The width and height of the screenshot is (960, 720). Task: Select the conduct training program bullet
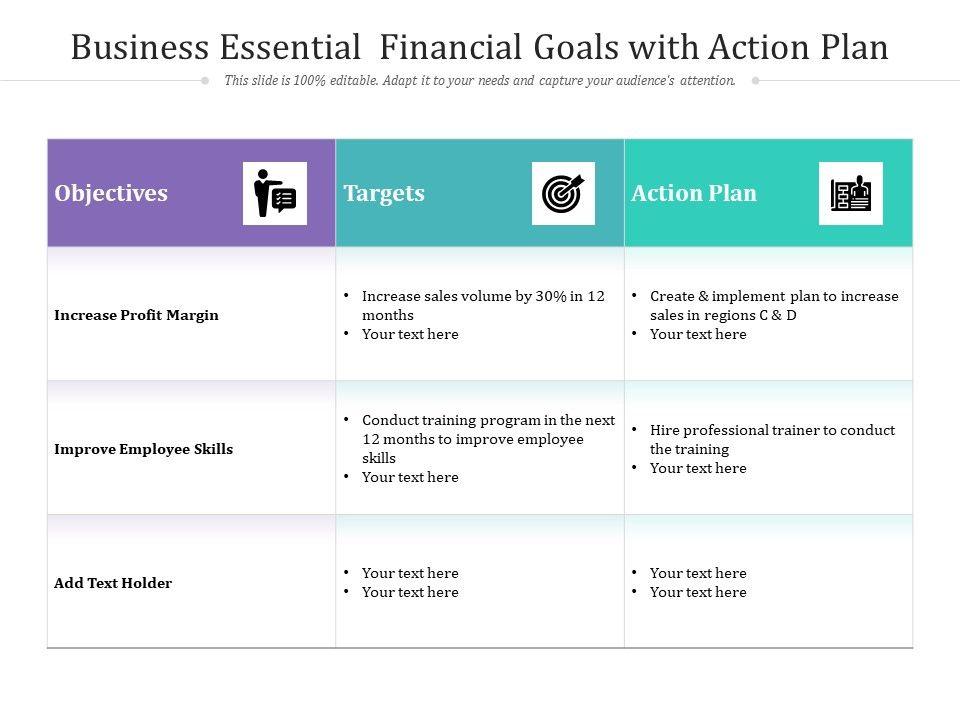(488, 439)
